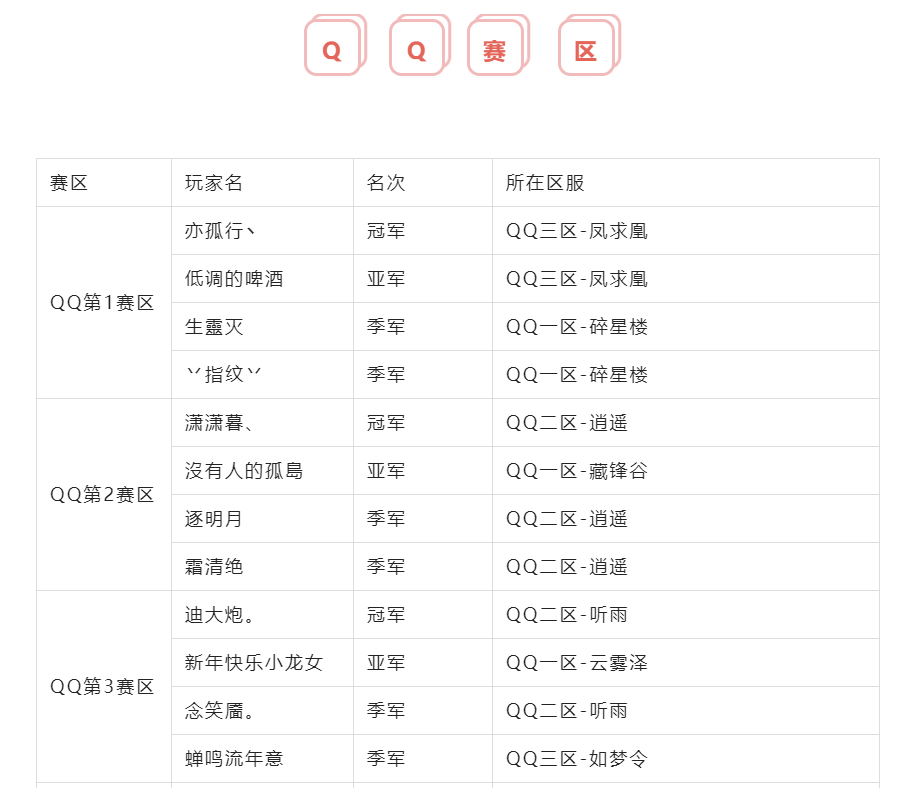Select the '赛区' column header
The image size is (920, 788).
69,182
